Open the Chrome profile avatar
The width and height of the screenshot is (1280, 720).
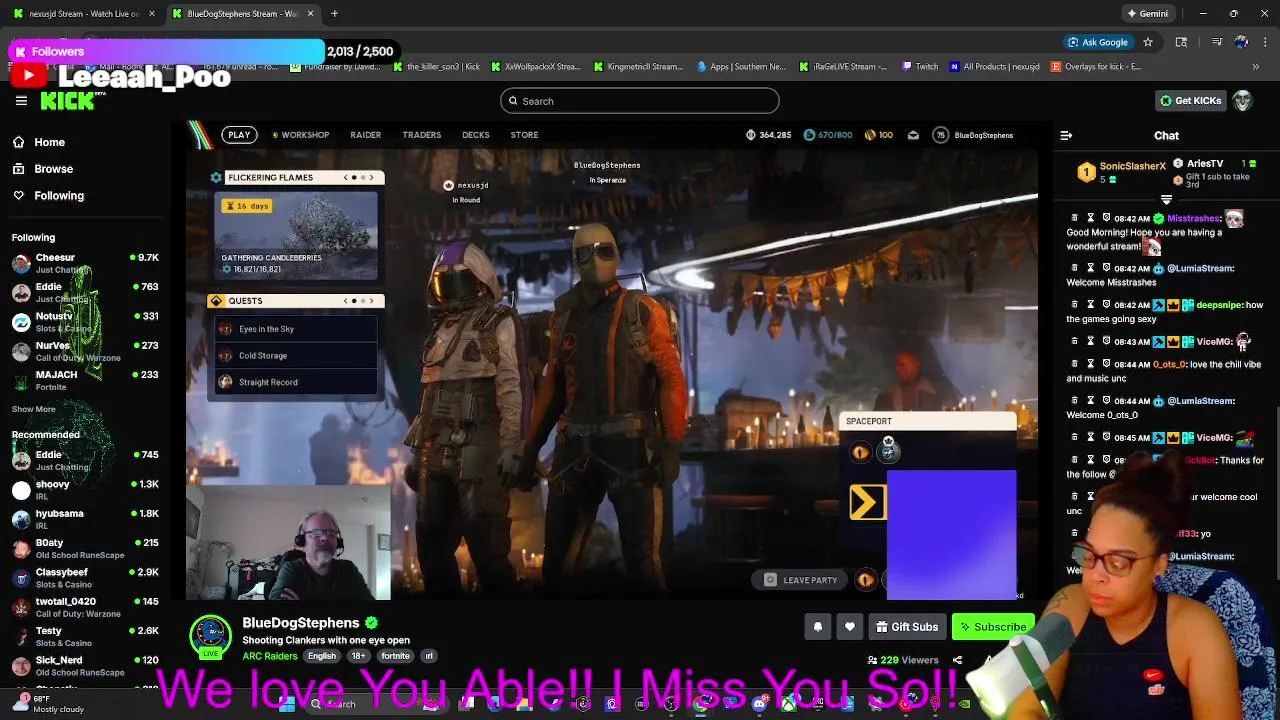1241,42
